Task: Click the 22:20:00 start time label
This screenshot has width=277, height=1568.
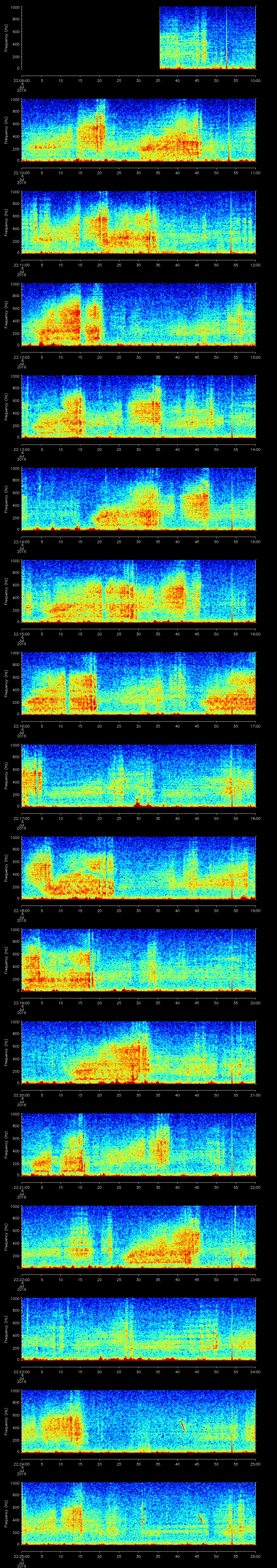Action: [x=21, y=1095]
